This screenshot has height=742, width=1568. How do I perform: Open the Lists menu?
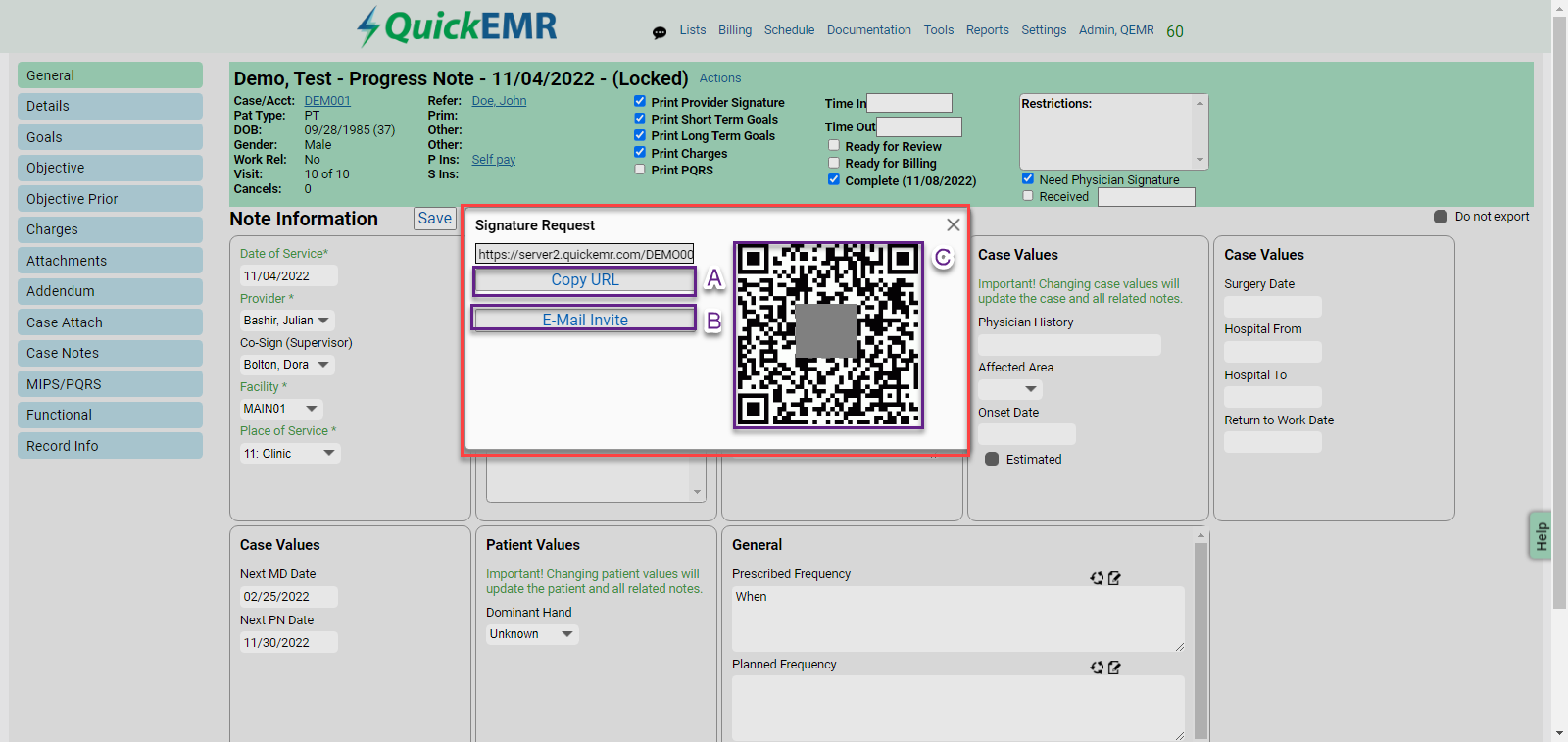click(693, 30)
